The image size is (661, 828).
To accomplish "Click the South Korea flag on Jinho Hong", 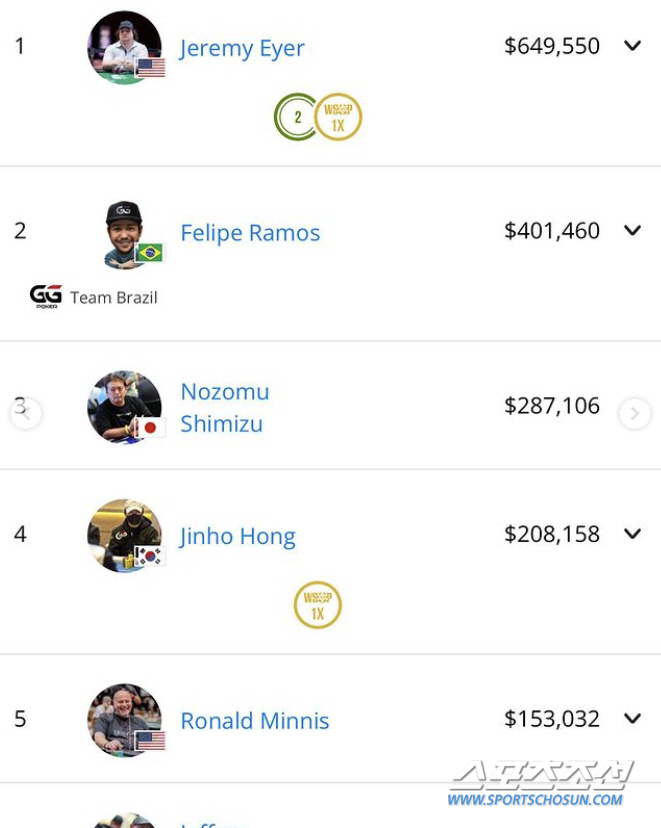I will click(x=150, y=556).
